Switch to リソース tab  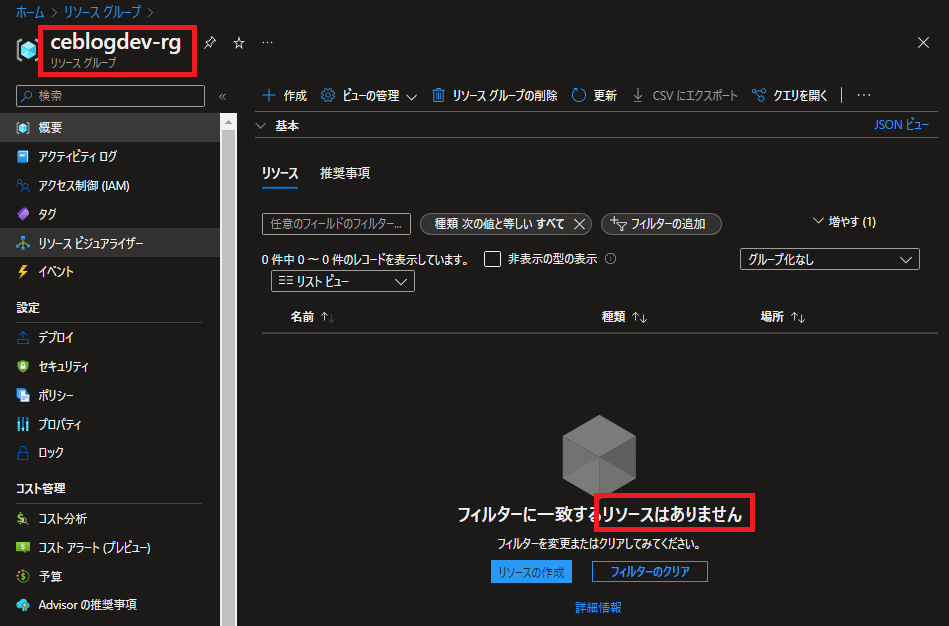pyautogui.click(x=280, y=174)
